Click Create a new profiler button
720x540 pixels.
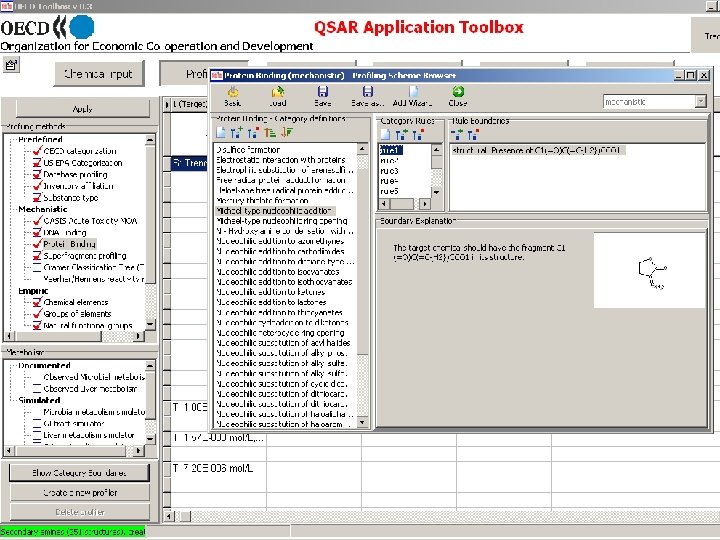coord(79,493)
